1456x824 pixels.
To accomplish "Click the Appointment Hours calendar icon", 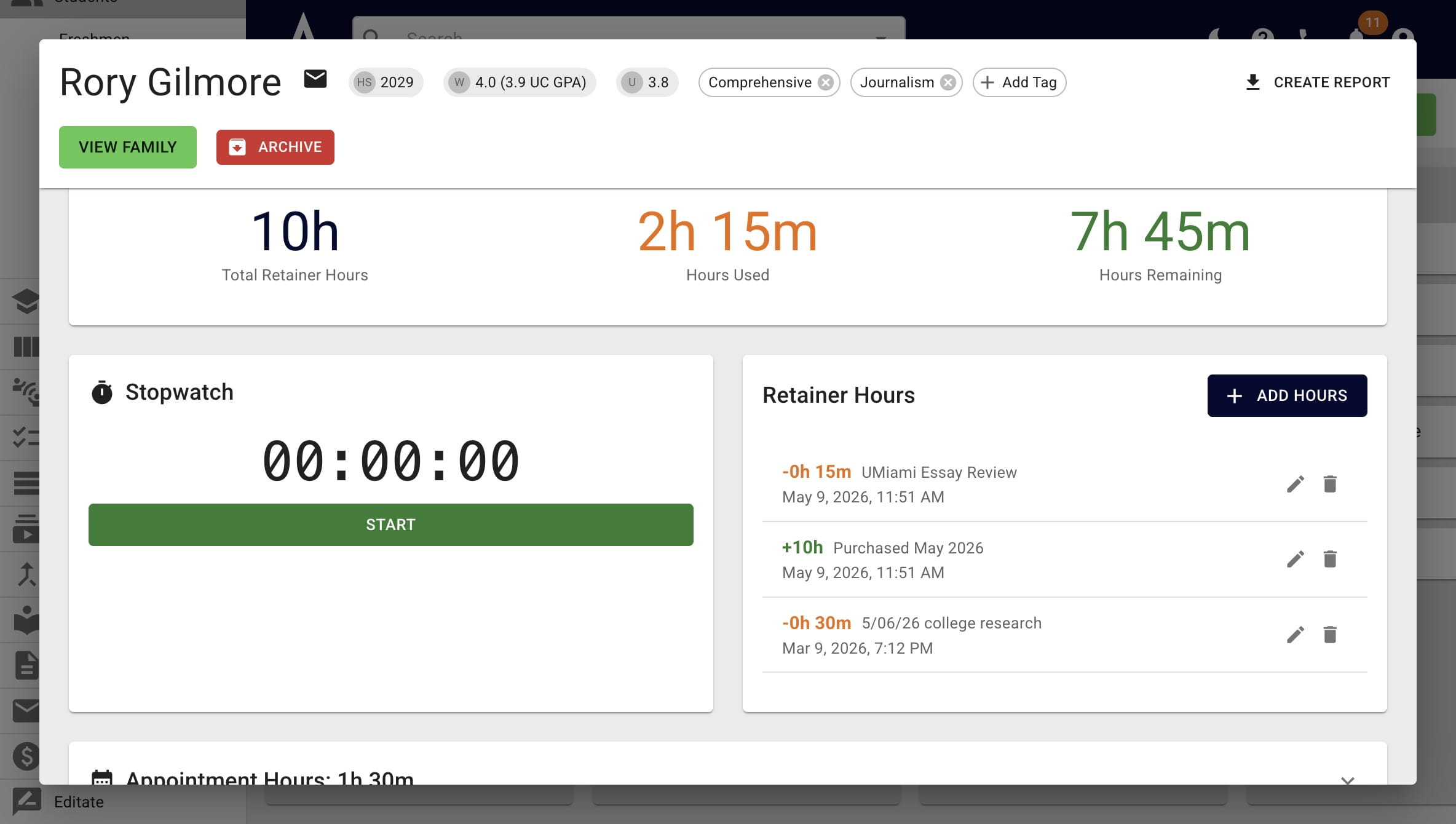I will tap(102, 777).
